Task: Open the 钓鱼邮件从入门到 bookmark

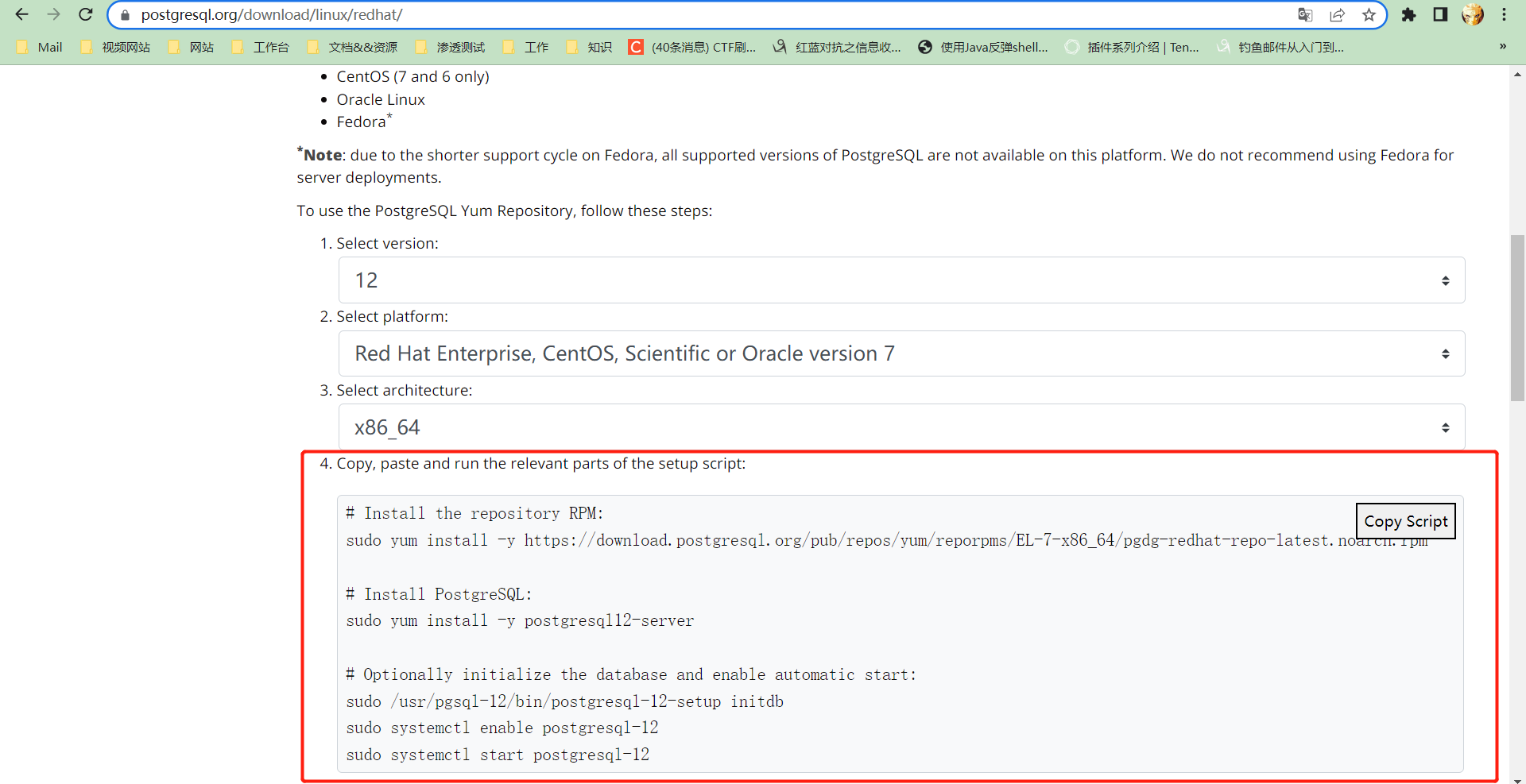Action: 1280,47
